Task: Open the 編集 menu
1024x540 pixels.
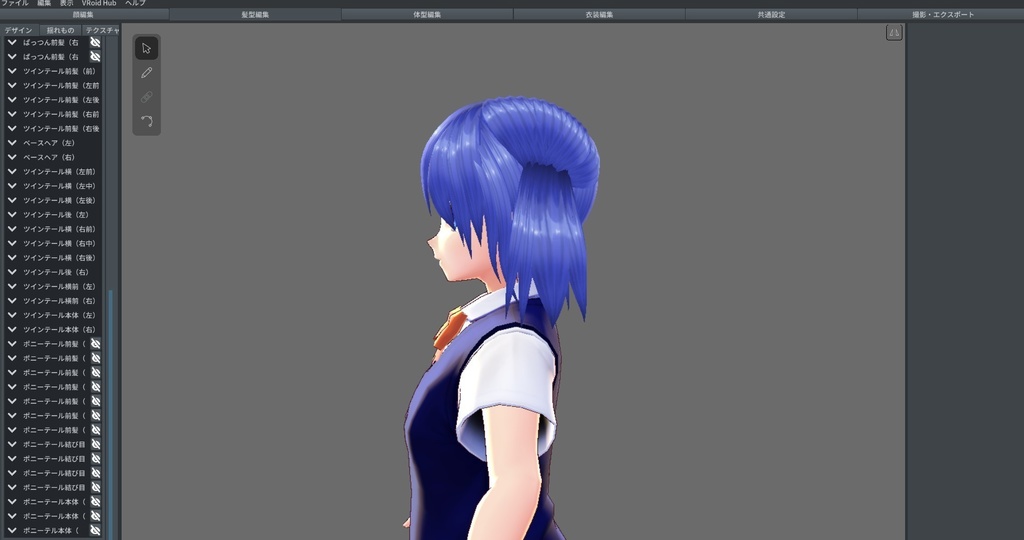Action: coord(44,3)
